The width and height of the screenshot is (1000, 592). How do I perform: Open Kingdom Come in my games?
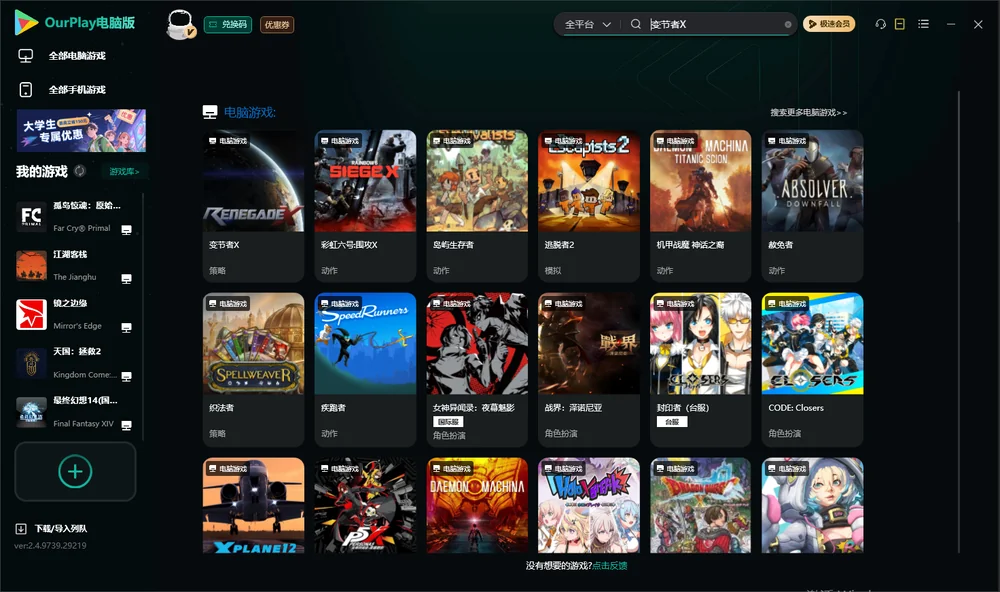coord(74,363)
